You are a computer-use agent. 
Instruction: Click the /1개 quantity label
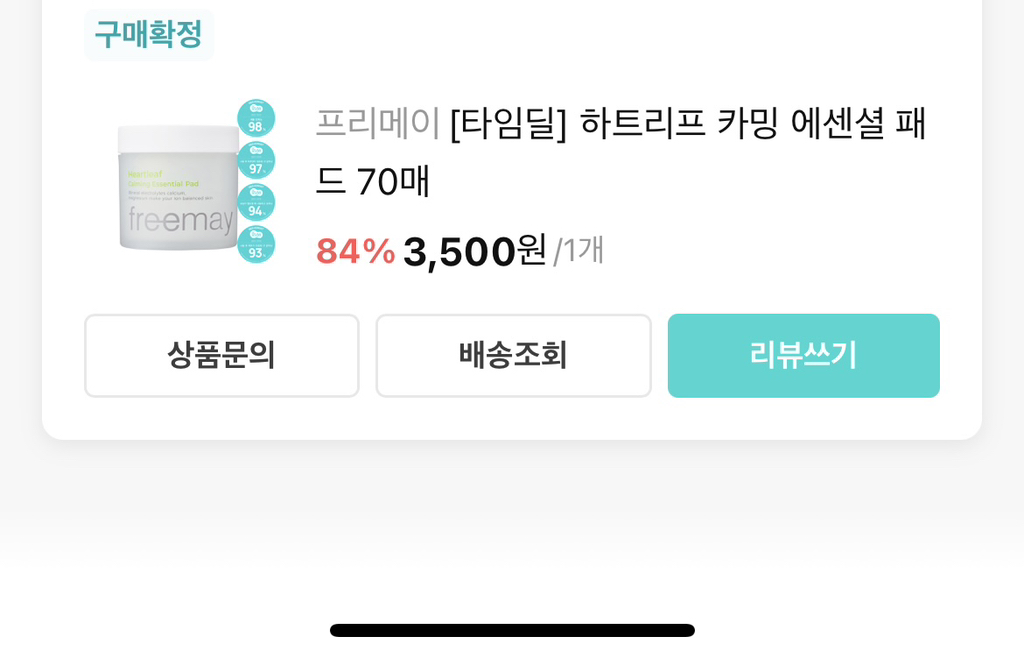pyautogui.click(x=578, y=250)
